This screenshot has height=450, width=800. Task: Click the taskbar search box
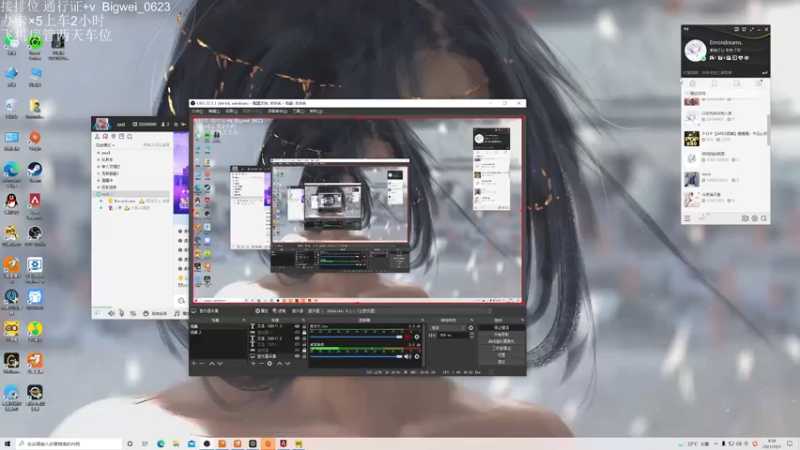[69, 444]
